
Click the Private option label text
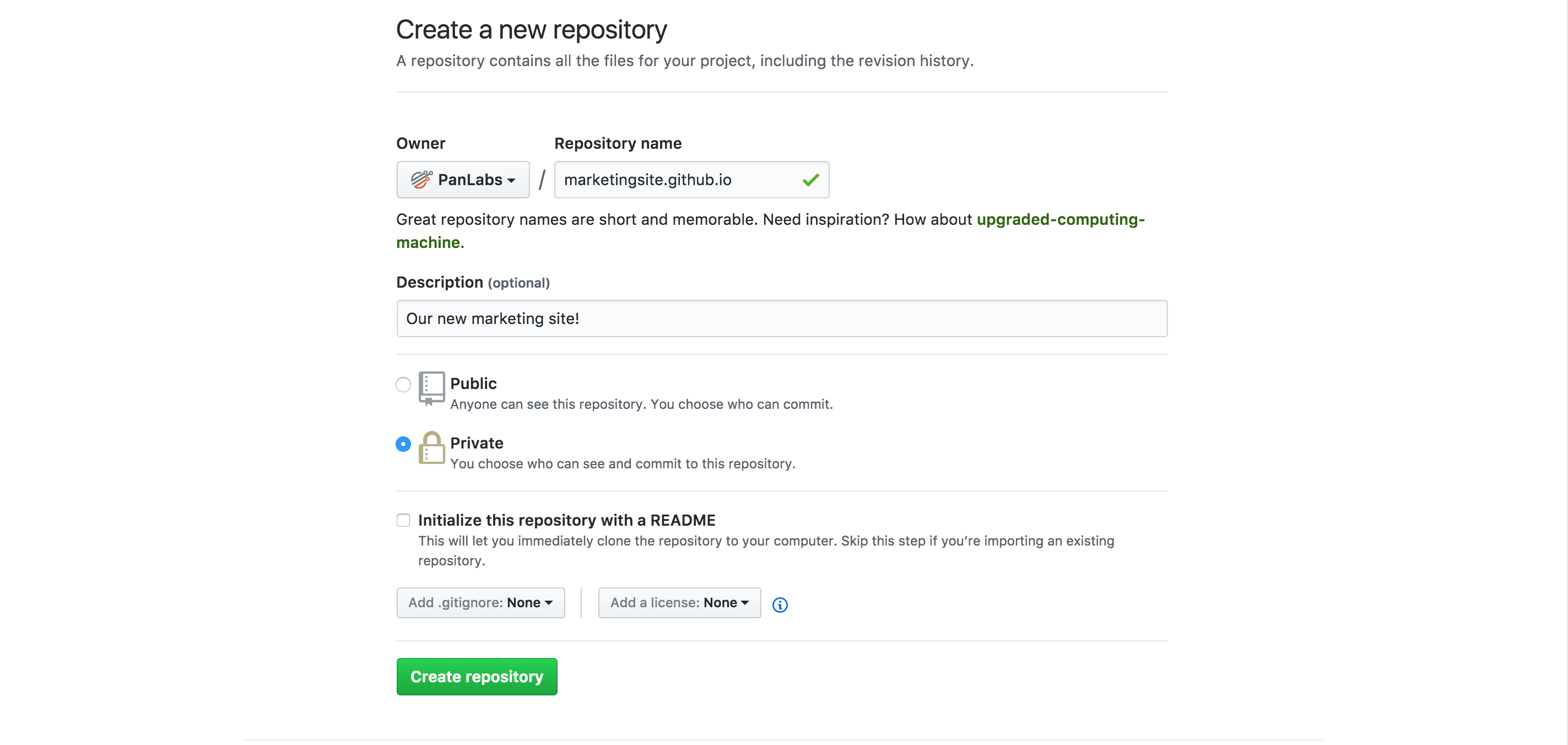pos(477,442)
